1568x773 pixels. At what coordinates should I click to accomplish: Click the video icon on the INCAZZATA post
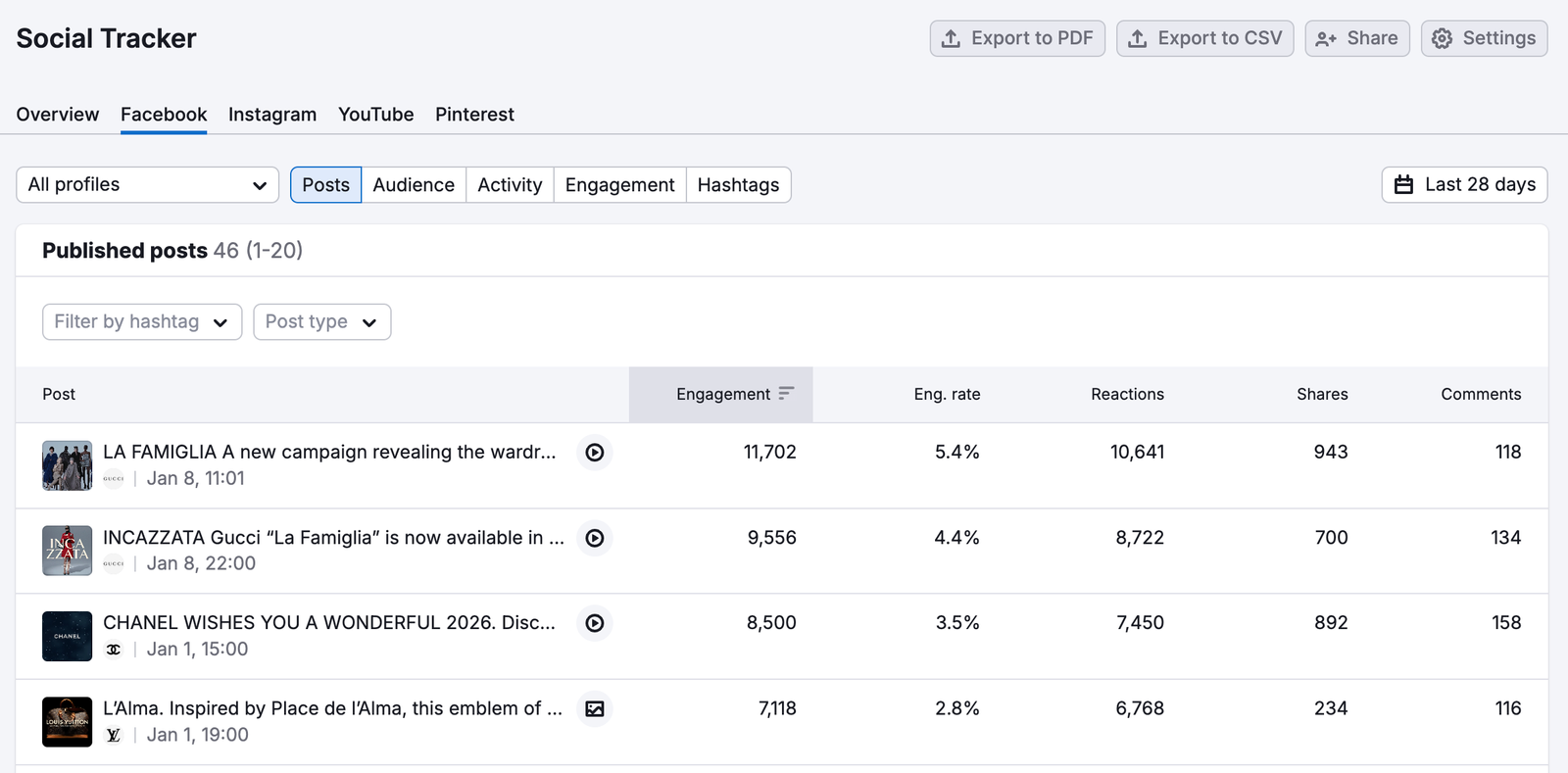(595, 538)
